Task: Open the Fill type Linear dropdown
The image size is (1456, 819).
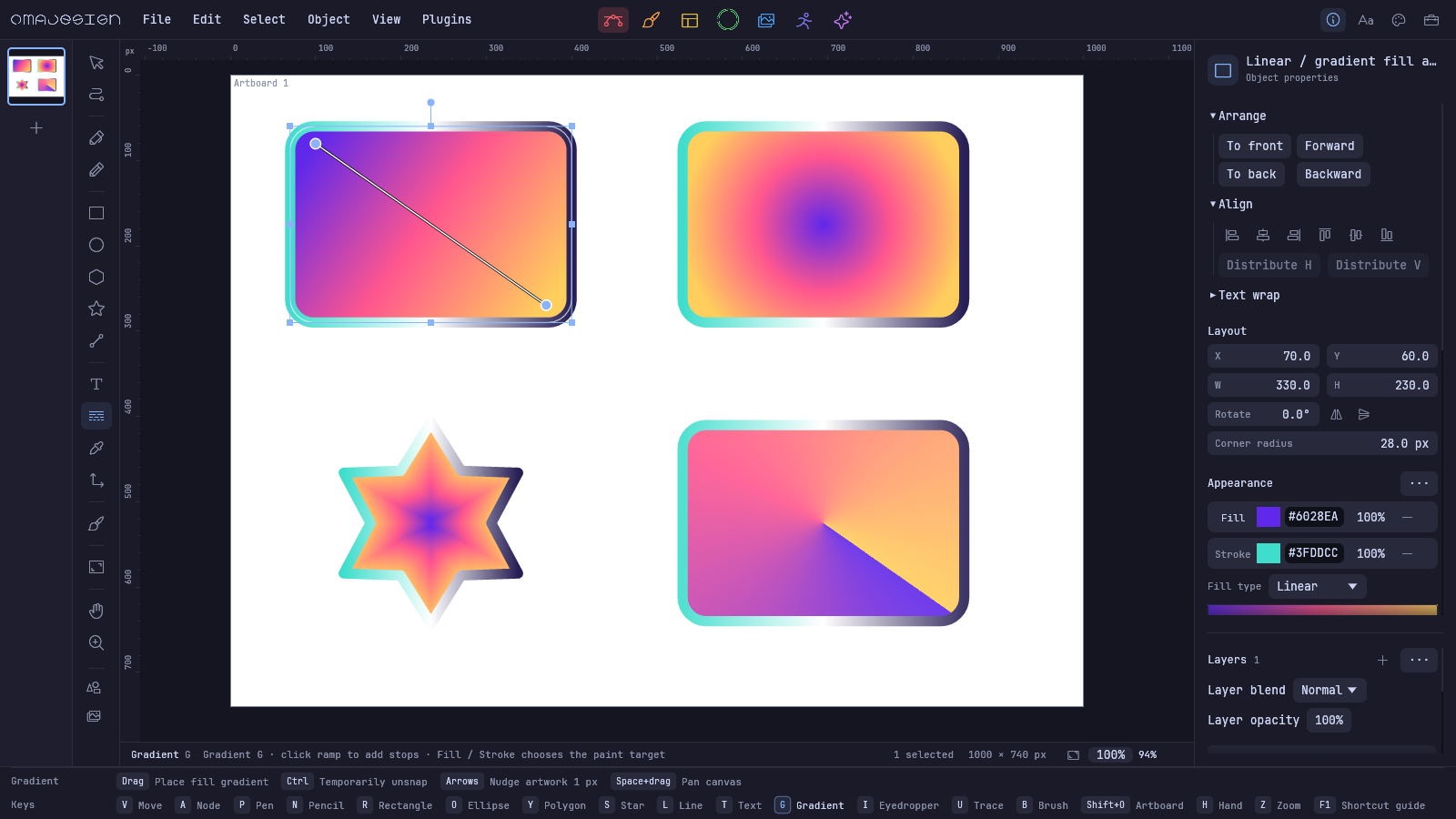Action: point(1317,586)
